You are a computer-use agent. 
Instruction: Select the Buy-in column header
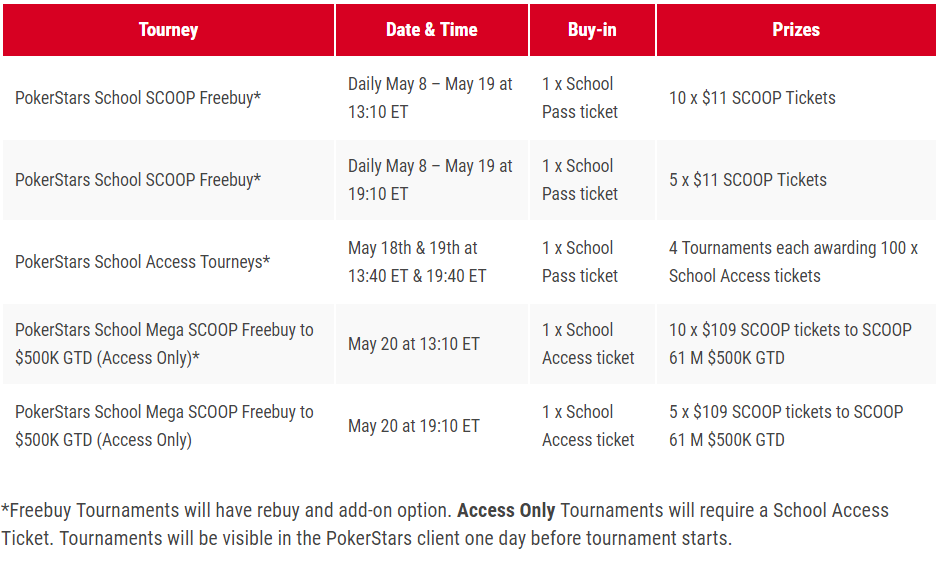coord(592,30)
